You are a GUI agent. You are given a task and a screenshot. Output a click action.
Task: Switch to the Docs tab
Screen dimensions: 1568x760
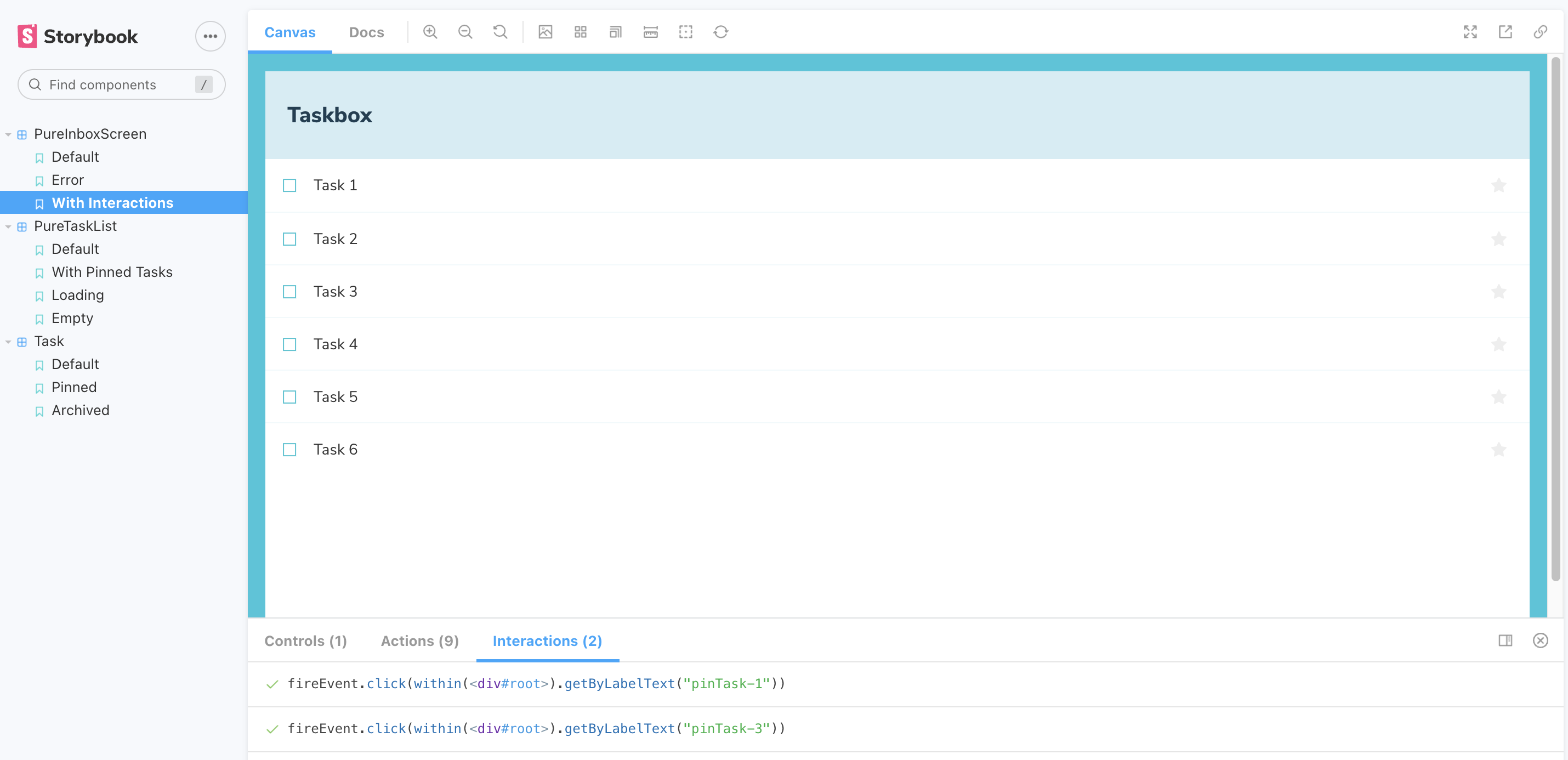coord(366,32)
